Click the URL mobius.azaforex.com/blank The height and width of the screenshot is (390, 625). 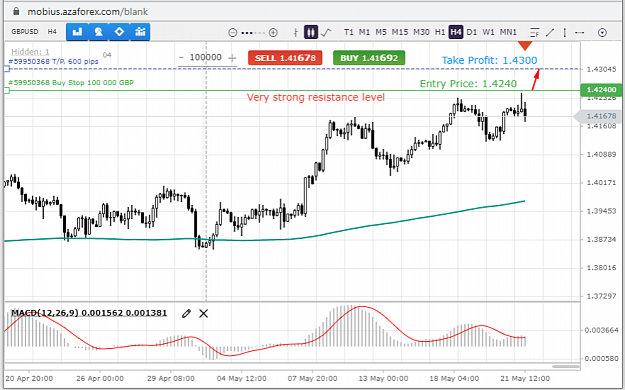point(88,12)
